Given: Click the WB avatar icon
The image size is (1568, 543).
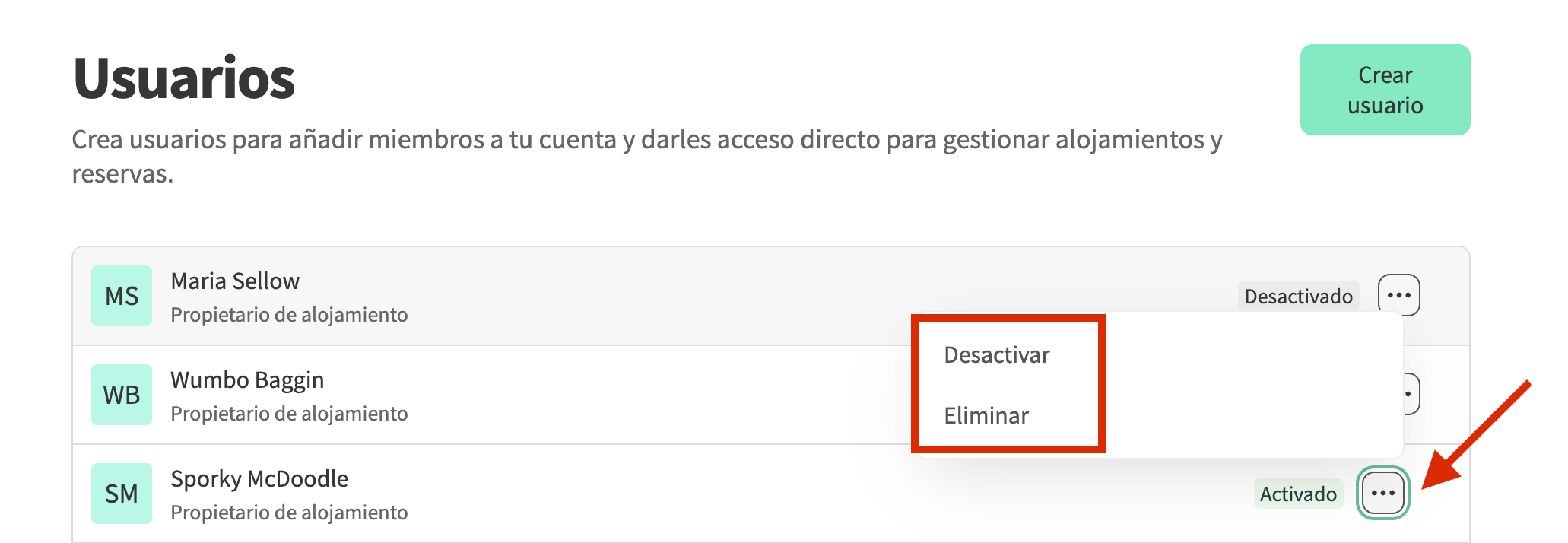Looking at the screenshot, I should click(x=122, y=395).
